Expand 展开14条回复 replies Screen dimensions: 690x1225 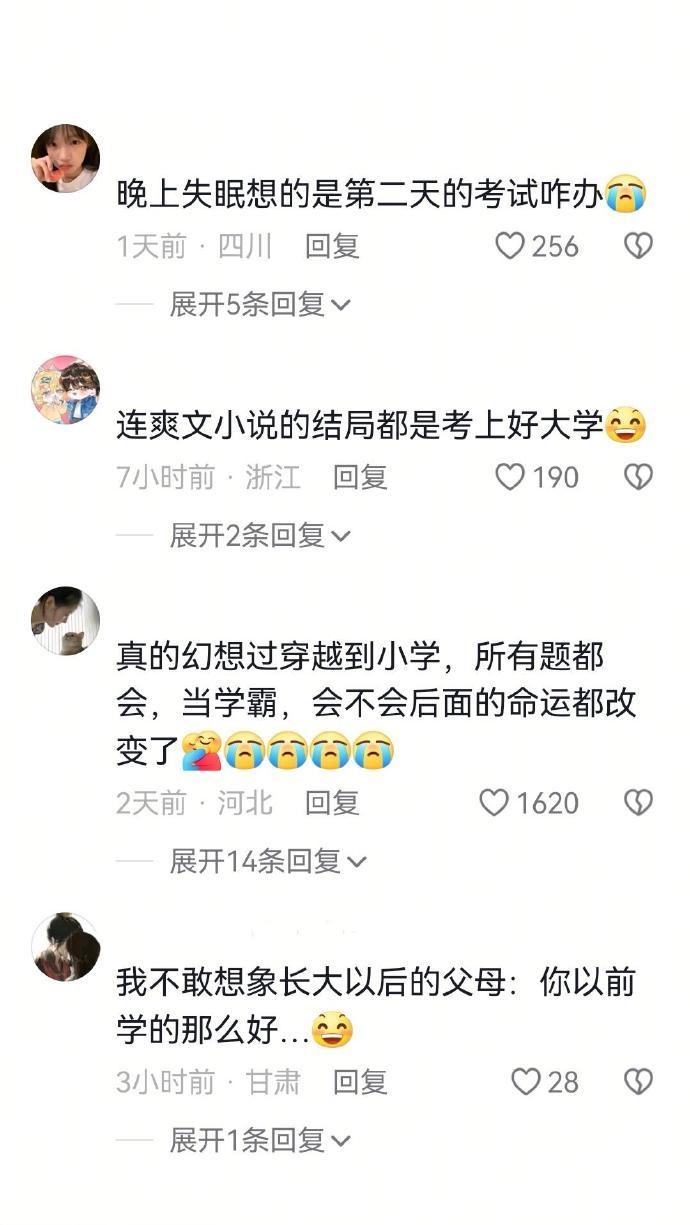tap(268, 861)
